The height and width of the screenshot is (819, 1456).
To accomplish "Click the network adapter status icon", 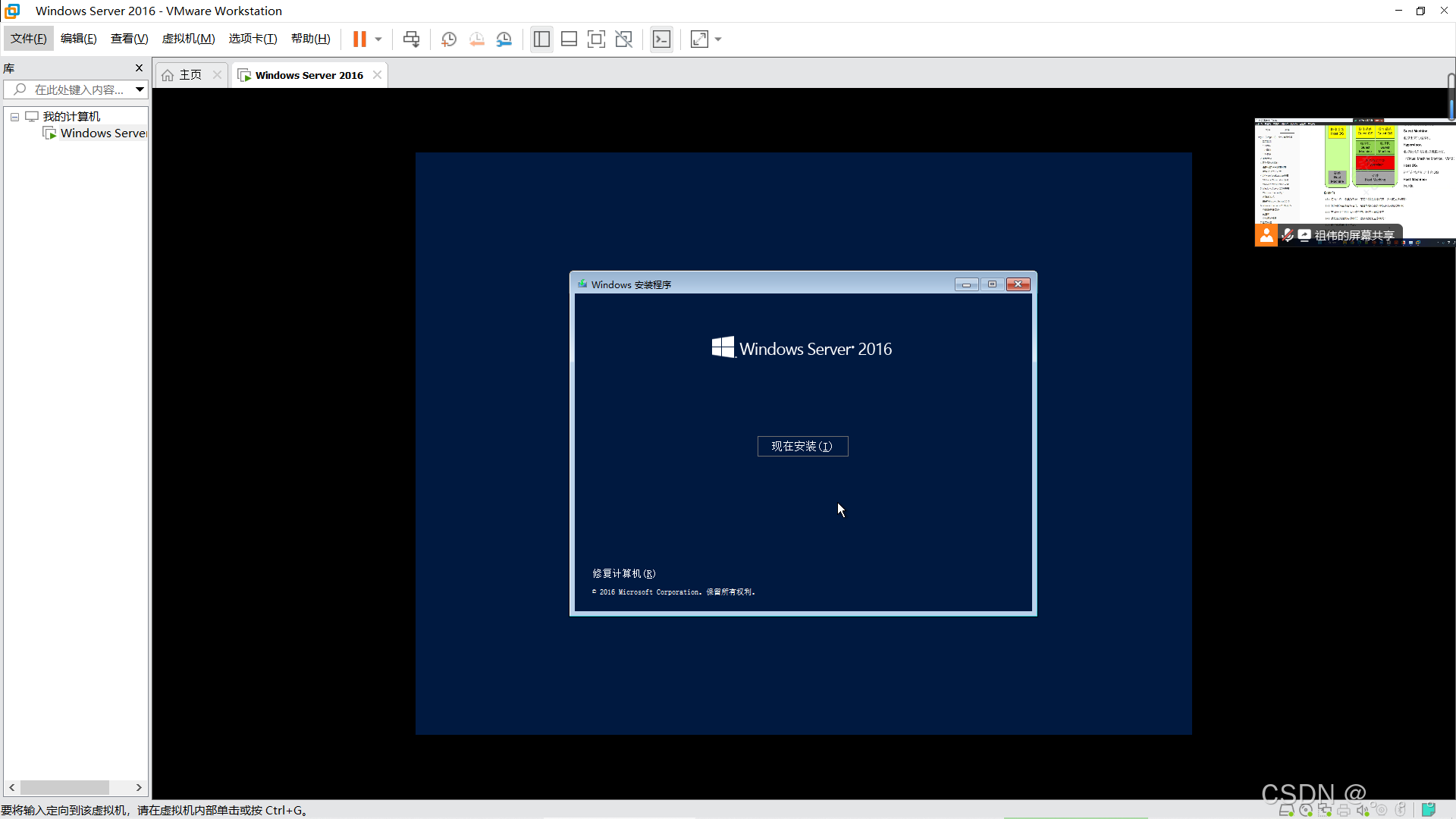I will click(x=1325, y=811).
